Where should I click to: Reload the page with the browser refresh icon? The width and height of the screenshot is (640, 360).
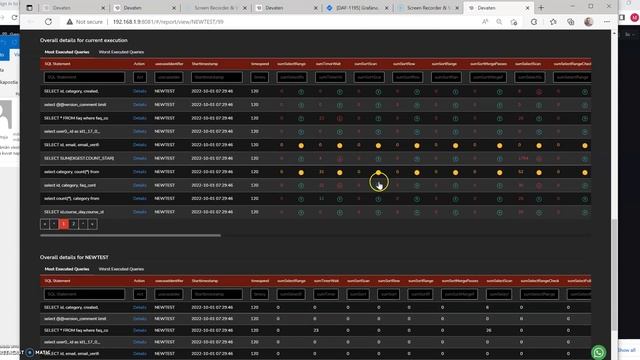click(48, 22)
